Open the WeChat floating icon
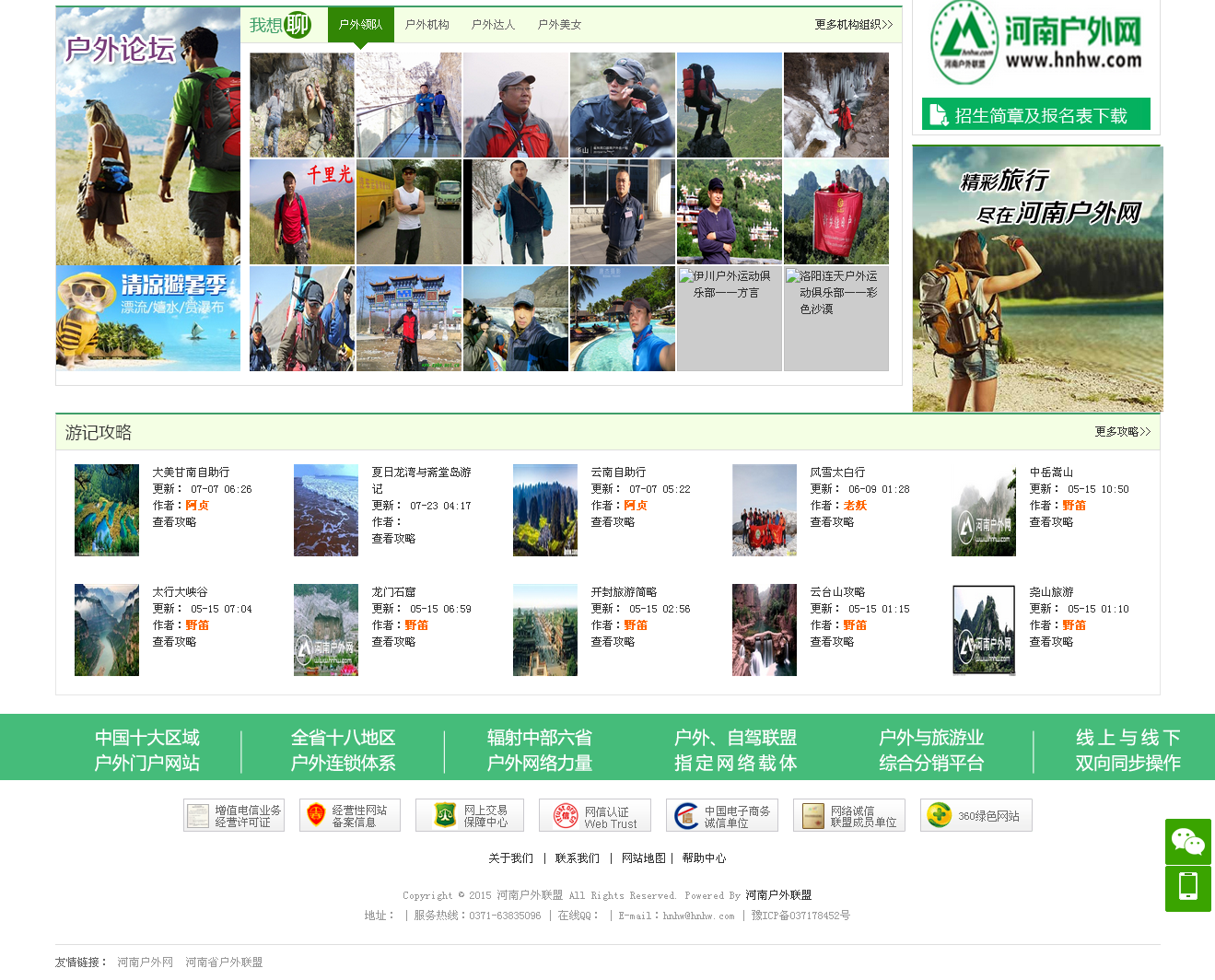This screenshot has height=980, width=1215. pyautogui.click(x=1188, y=841)
